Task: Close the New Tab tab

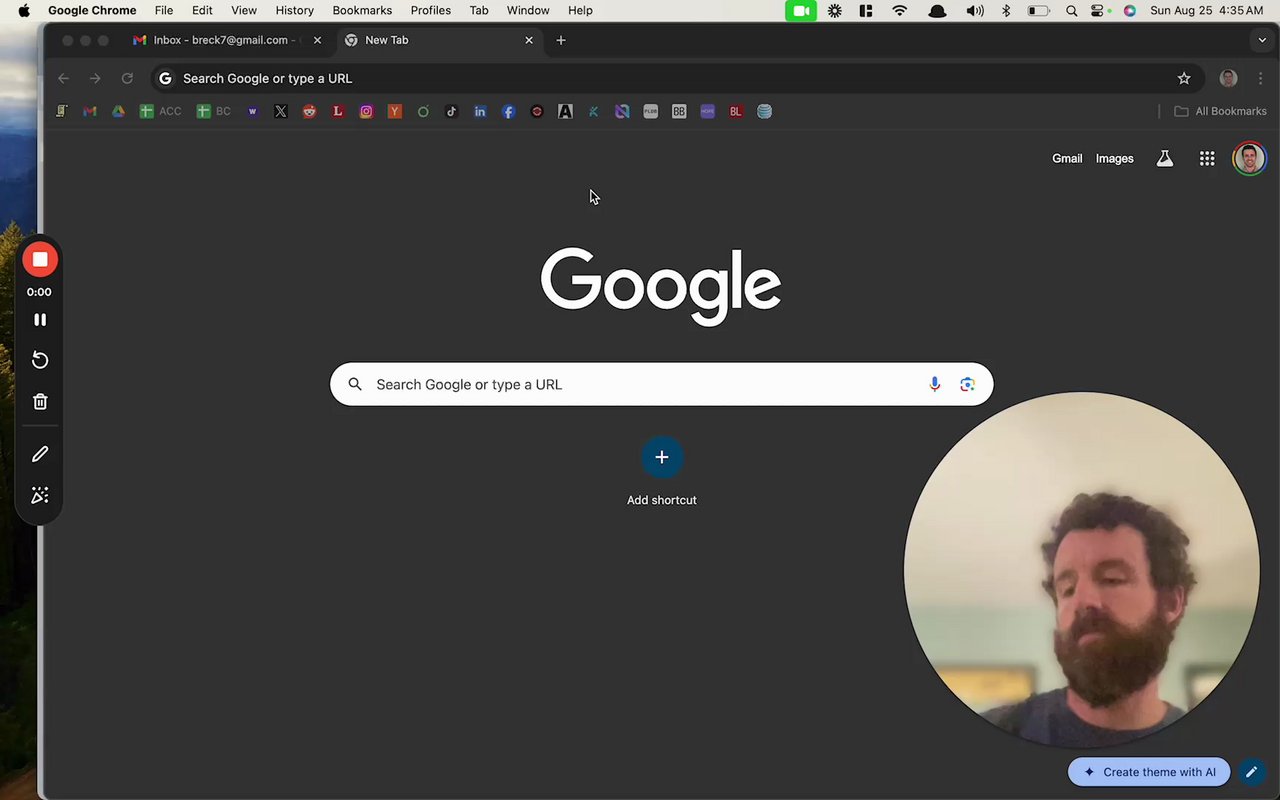Action: pos(529,40)
